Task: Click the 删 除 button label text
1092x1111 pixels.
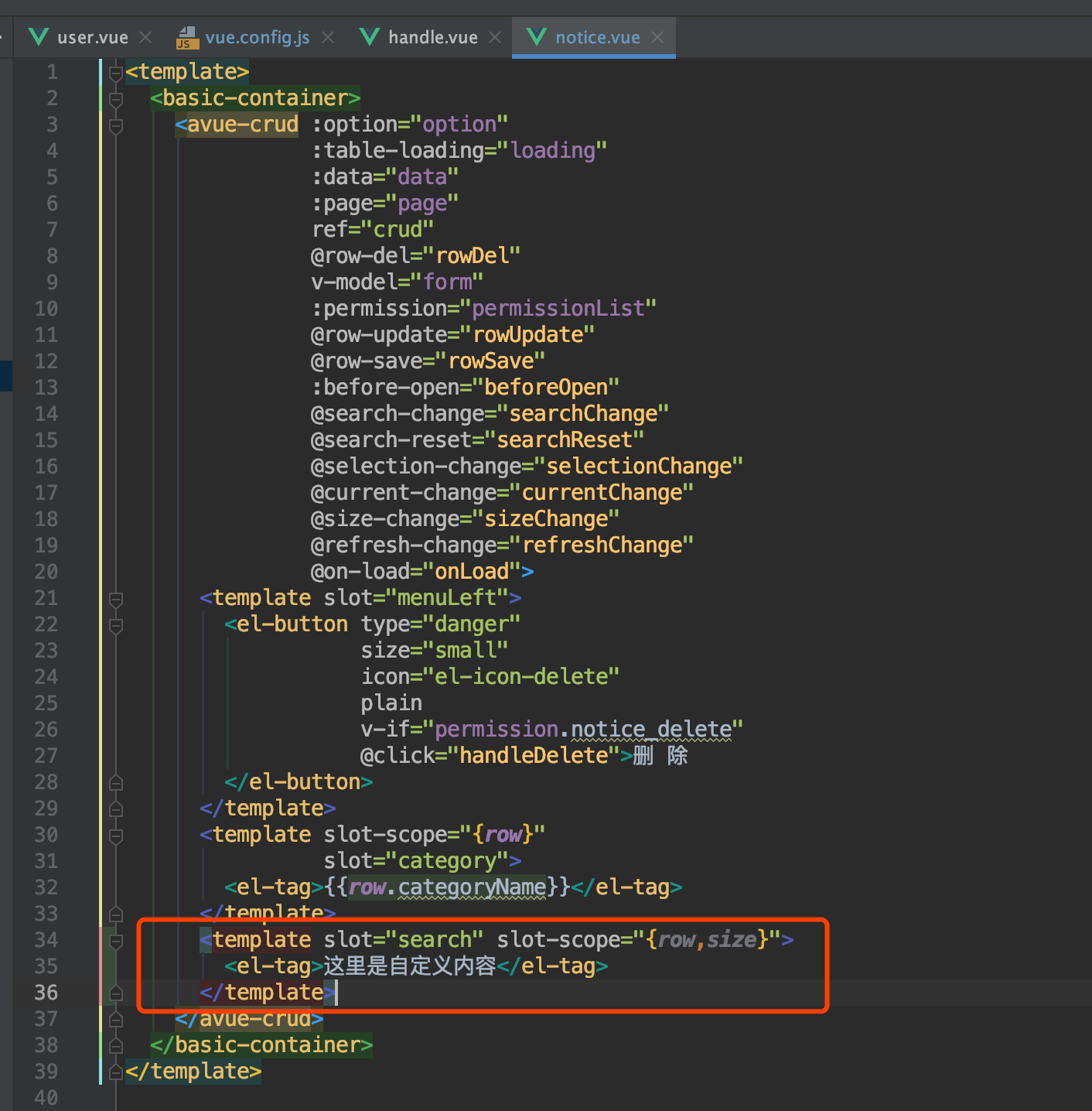Action: [660, 756]
